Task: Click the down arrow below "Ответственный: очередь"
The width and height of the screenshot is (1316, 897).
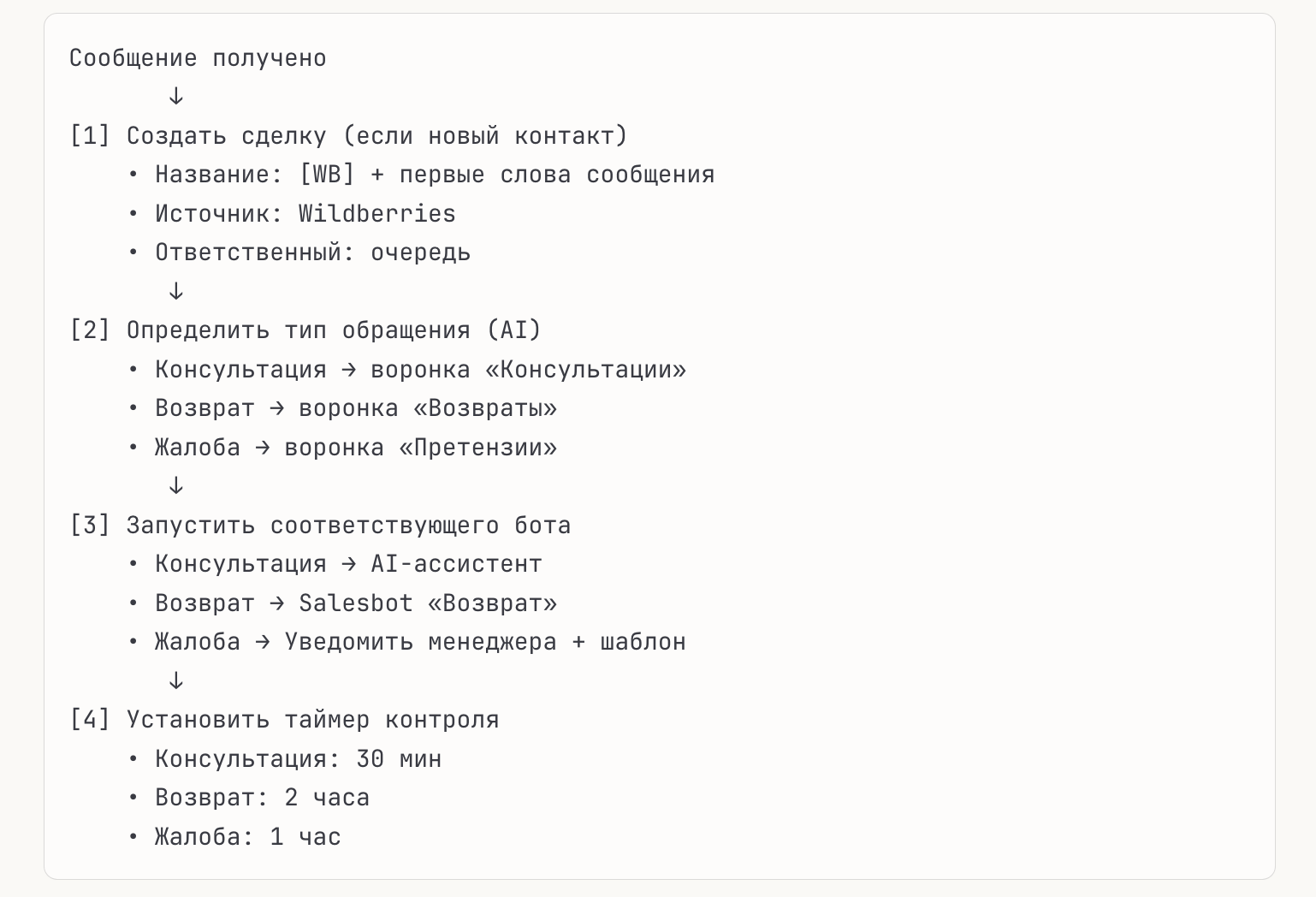Action: [175, 291]
